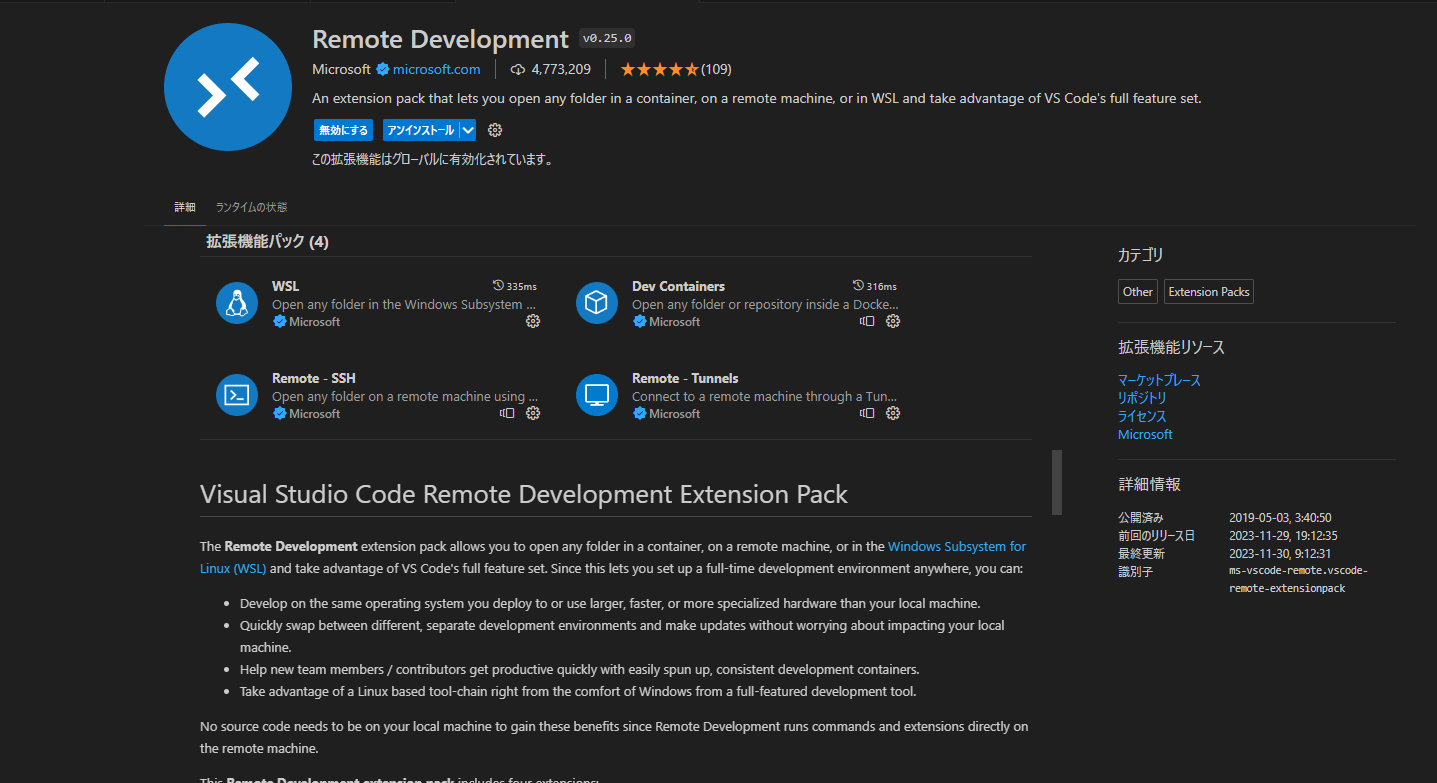Click the Extension Packs category chip

(1208, 291)
